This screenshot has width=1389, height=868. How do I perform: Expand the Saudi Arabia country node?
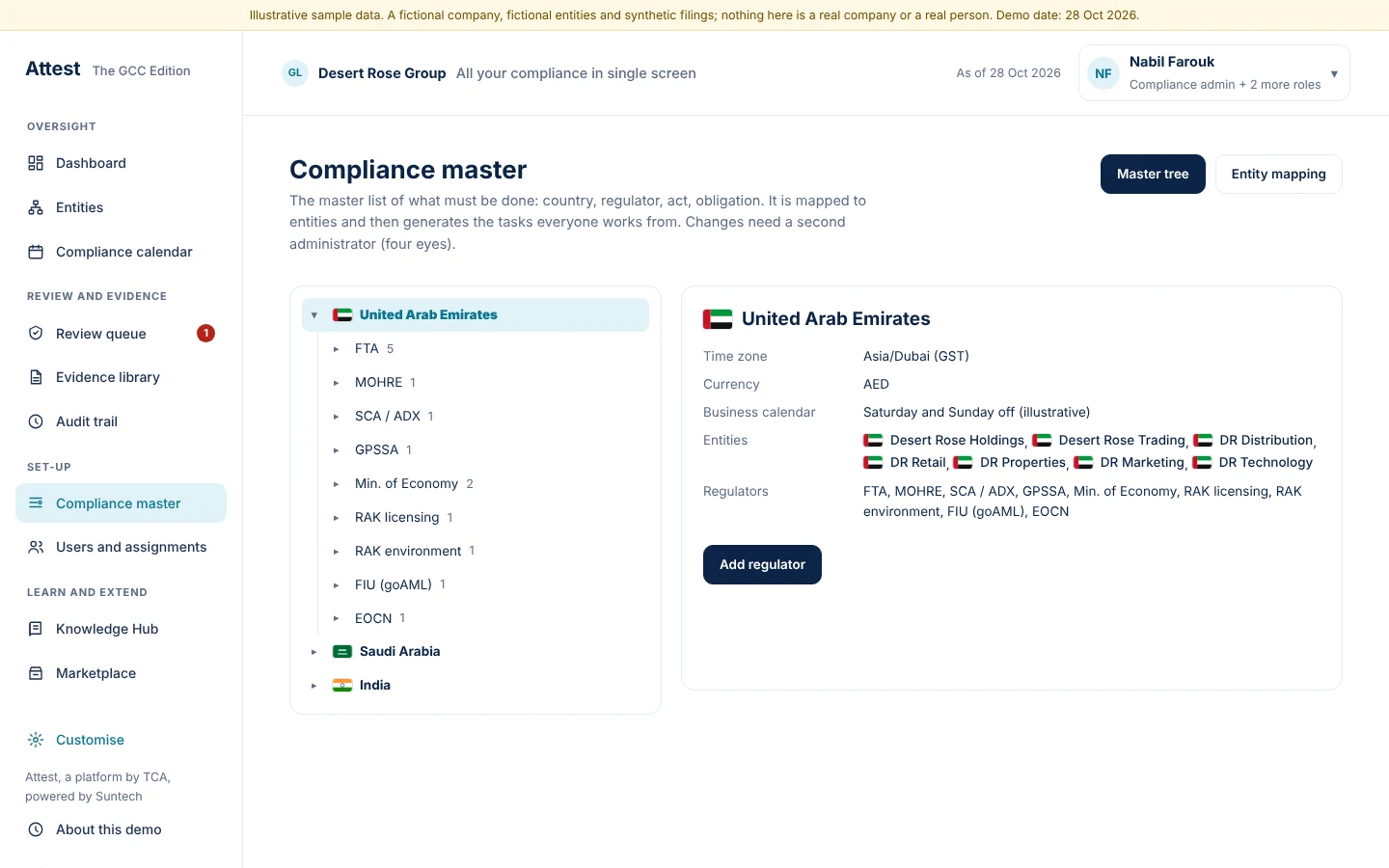coord(314,652)
